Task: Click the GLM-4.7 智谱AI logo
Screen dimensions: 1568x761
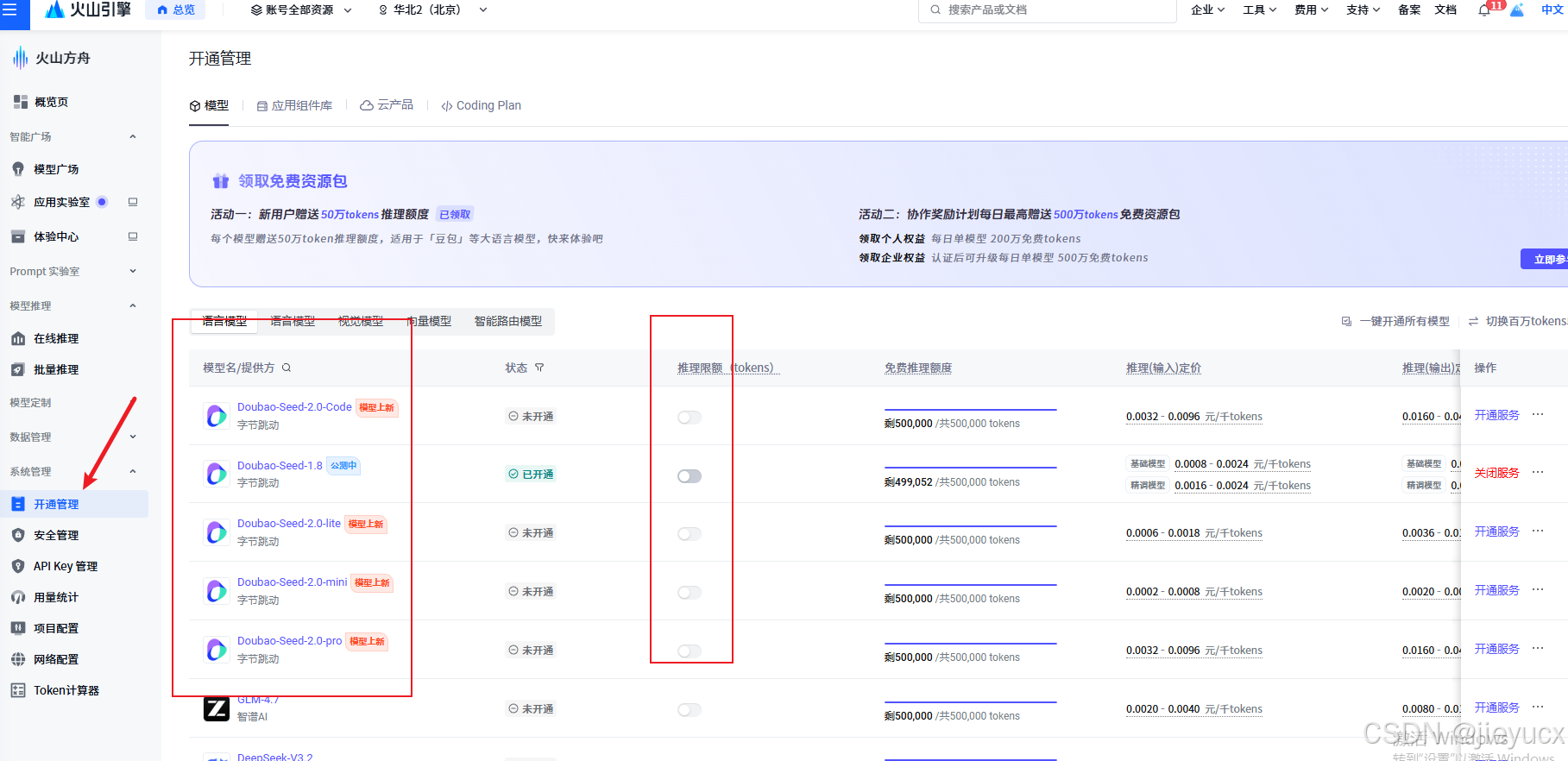Action: [217, 708]
